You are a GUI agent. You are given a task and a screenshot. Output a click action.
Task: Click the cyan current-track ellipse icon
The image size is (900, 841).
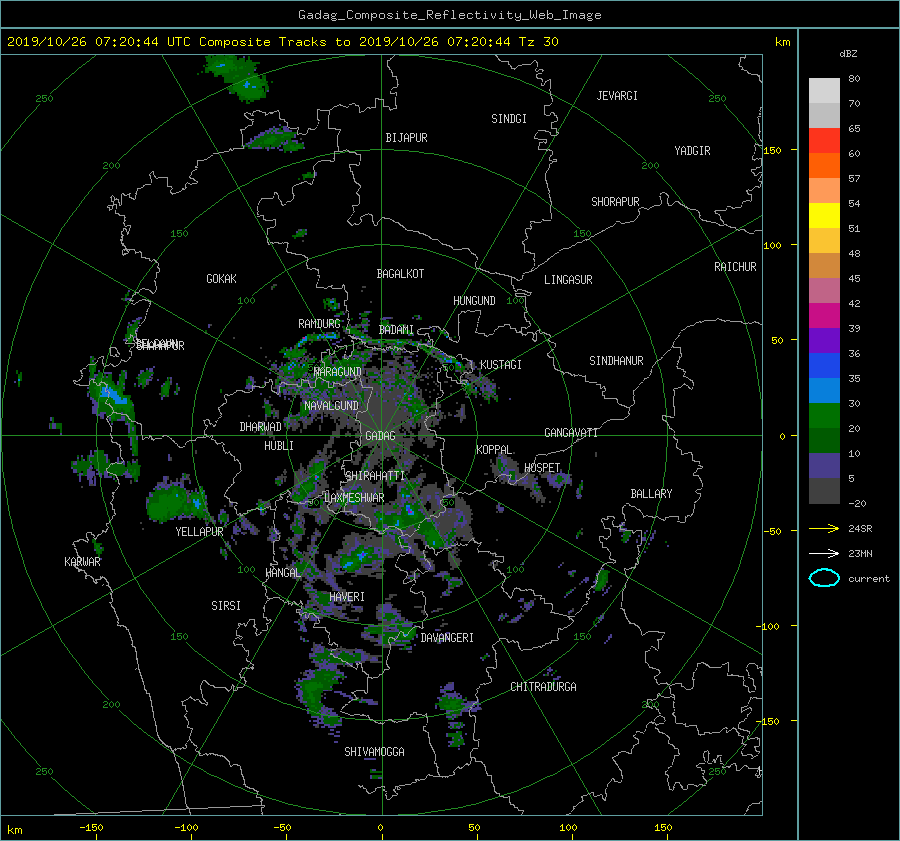click(x=824, y=578)
